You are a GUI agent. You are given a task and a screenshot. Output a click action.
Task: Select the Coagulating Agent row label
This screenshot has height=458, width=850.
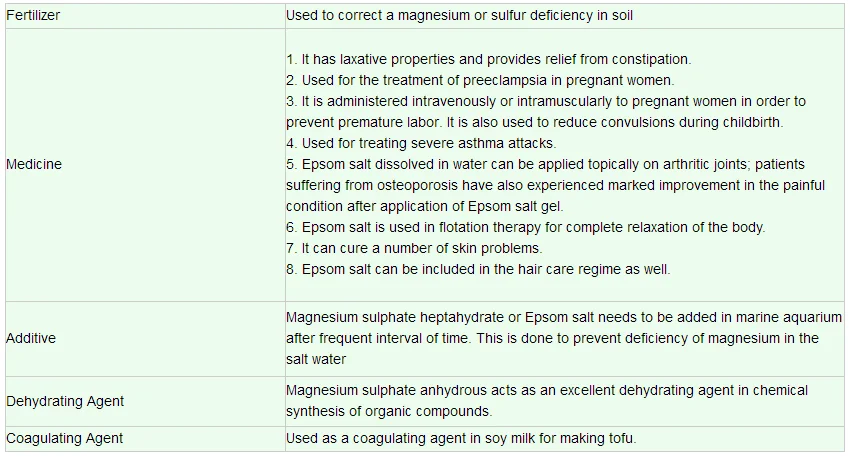tap(65, 438)
